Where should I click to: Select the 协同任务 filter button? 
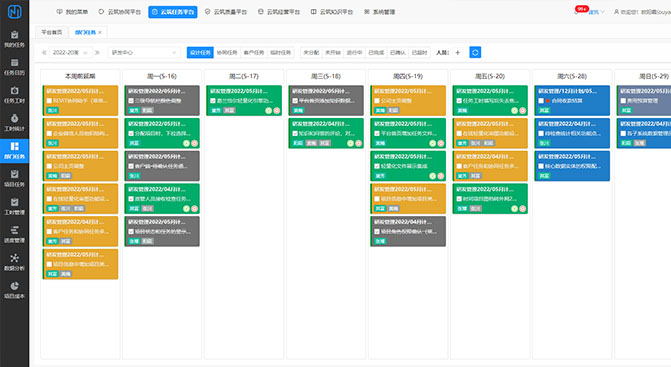pyautogui.click(x=227, y=53)
